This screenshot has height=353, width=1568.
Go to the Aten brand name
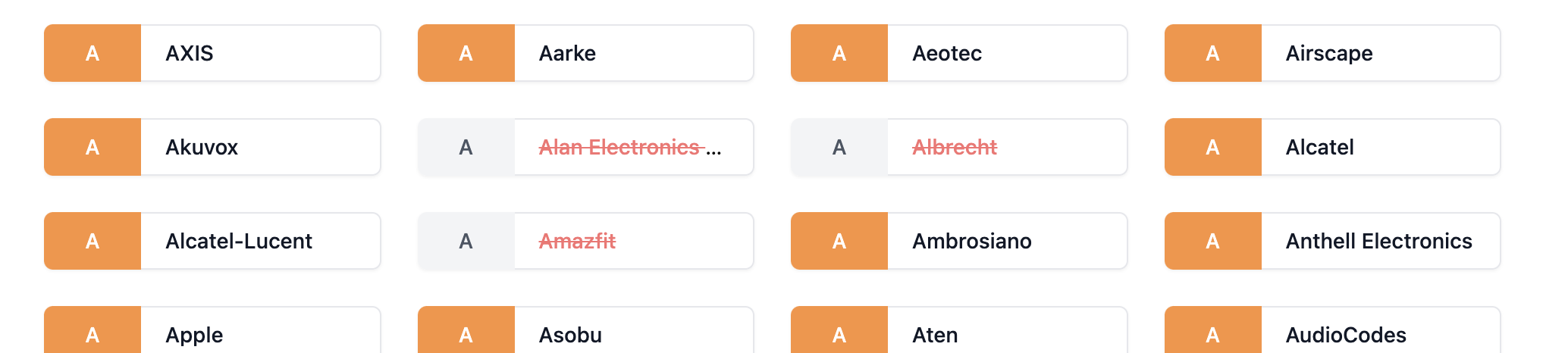(x=935, y=334)
